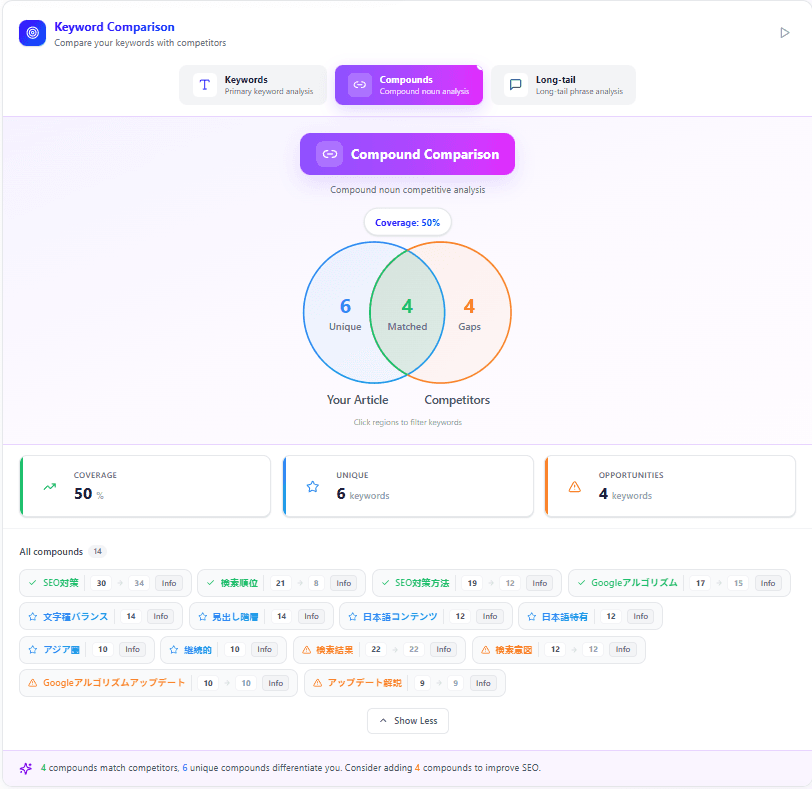Select the T icon on the Keywords tab
The height and width of the screenshot is (789, 812).
[x=205, y=85]
